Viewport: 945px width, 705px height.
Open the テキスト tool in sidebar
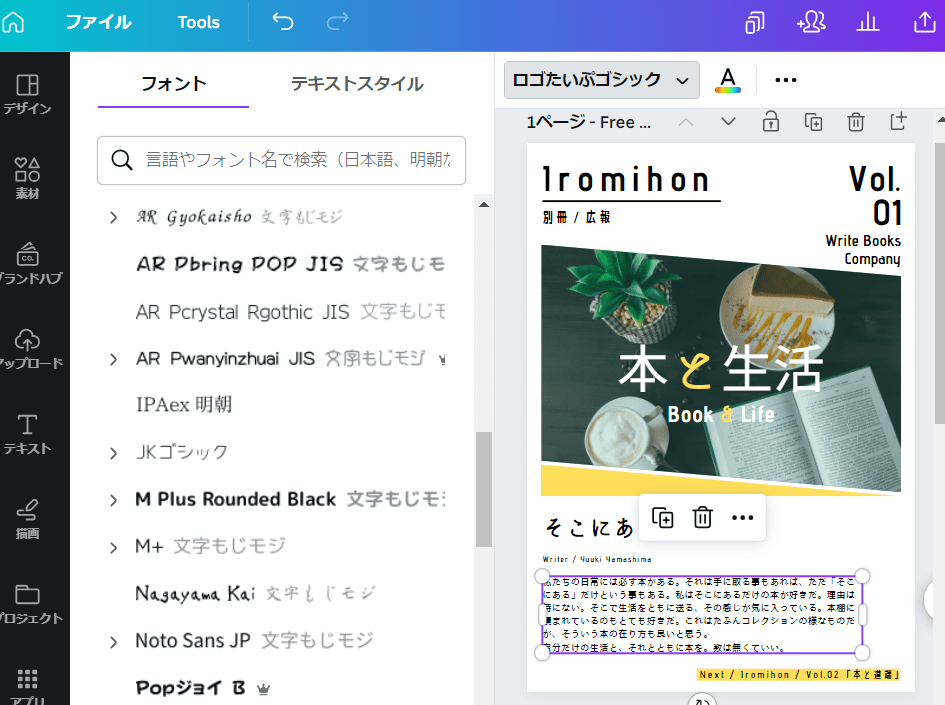[28, 434]
